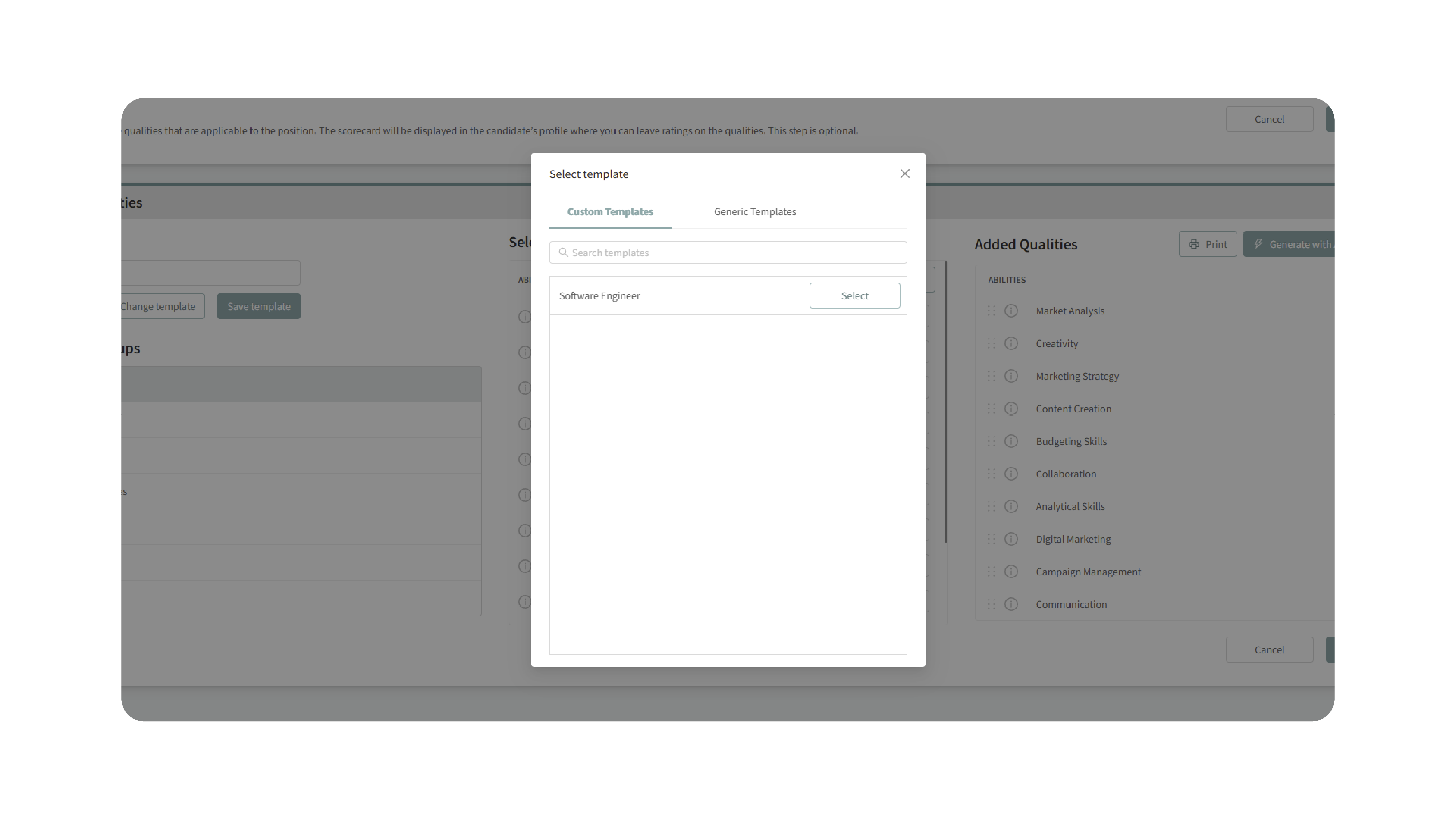Switch to Generic Templates tab
This screenshot has width=1456, height=819.
(x=755, y=212)
